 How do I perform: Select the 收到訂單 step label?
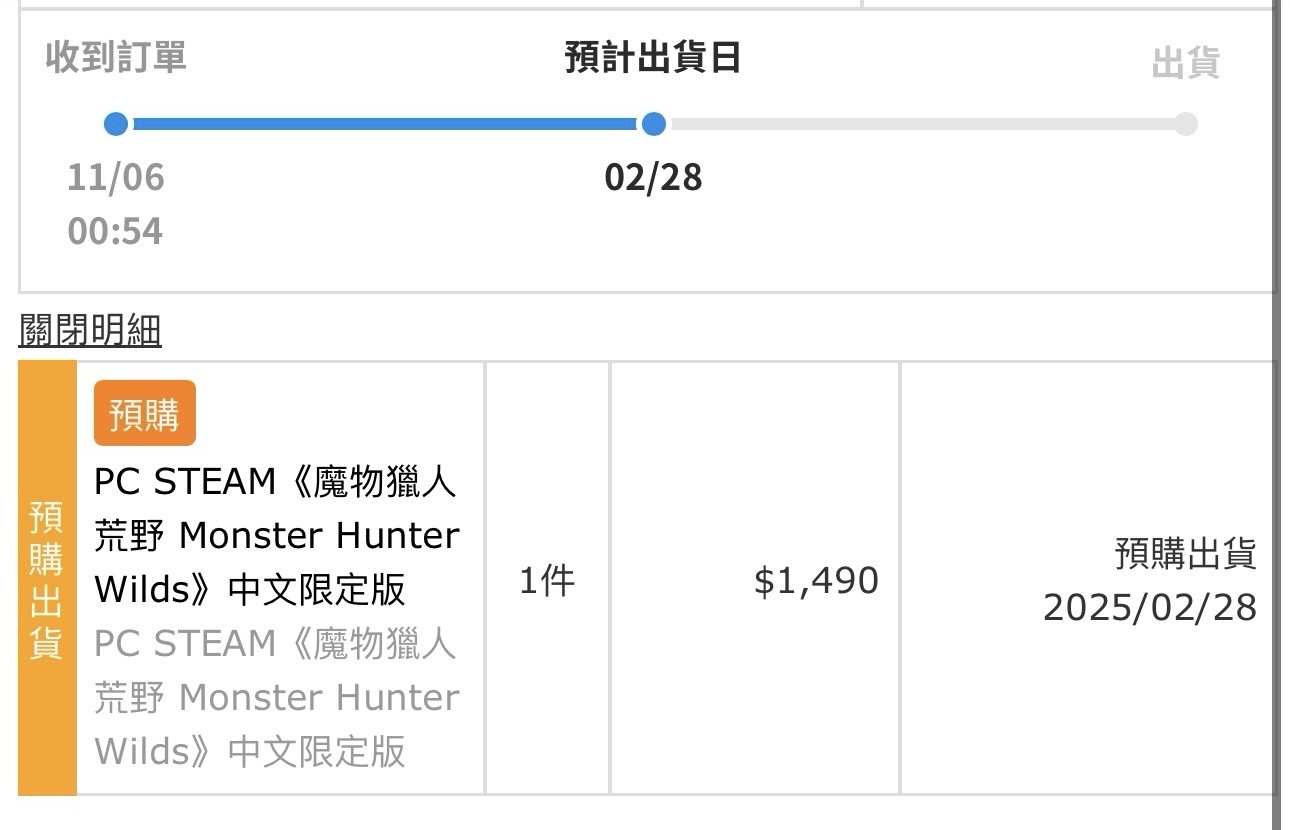click(x=116, y=57)
